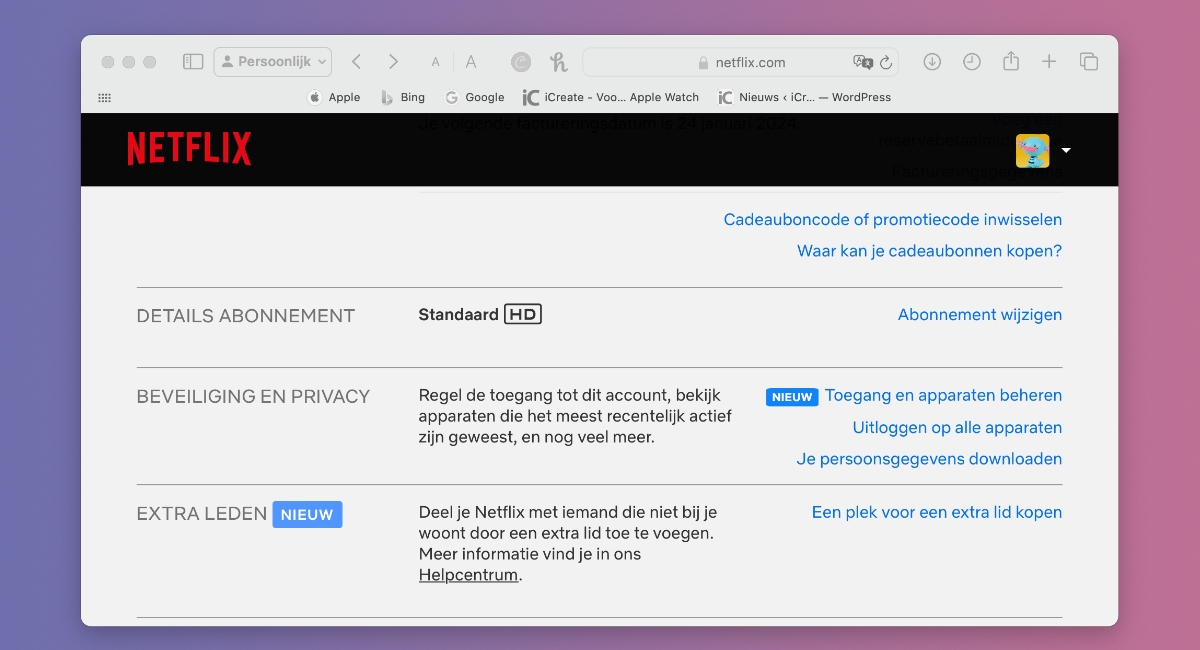The height and width of the screenshot is (650, 1200).
Task: Show browsing history via the clock icon
Action: pyautogui.click(x=971, y=61)
